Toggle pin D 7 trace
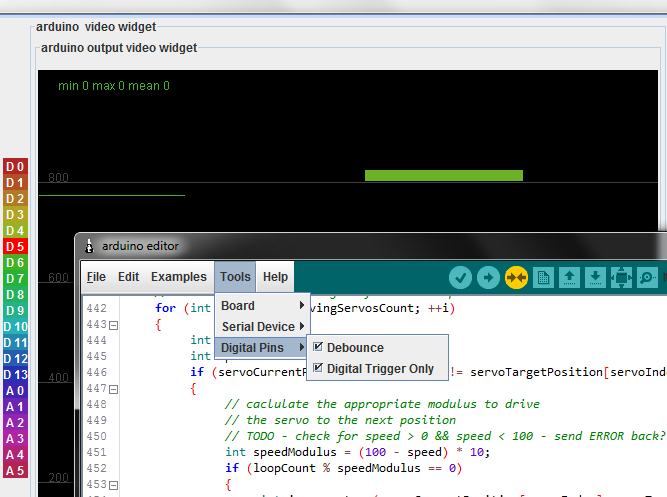 point(15,278)
